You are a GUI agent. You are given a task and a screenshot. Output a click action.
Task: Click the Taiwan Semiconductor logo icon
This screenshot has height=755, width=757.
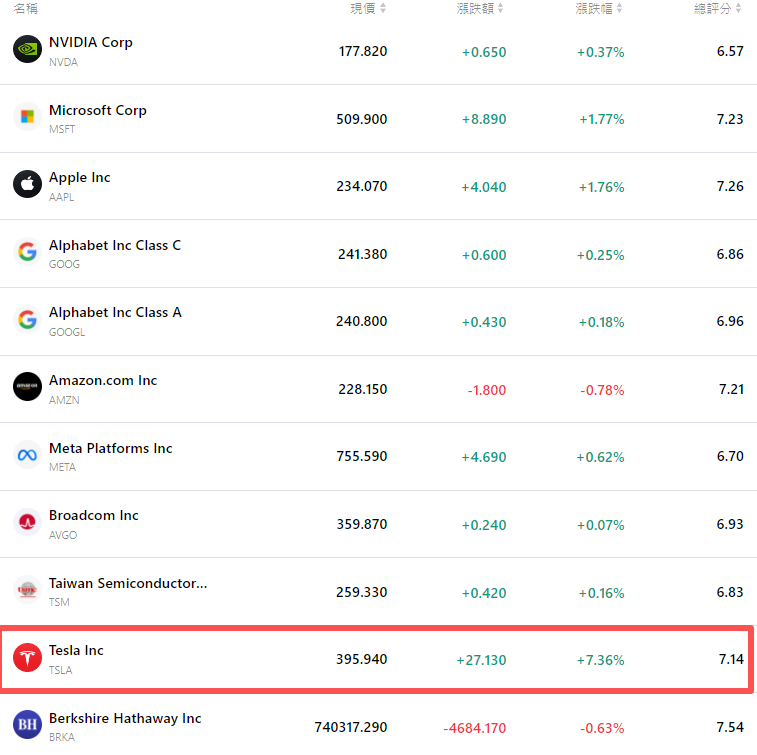pos(27,590)
